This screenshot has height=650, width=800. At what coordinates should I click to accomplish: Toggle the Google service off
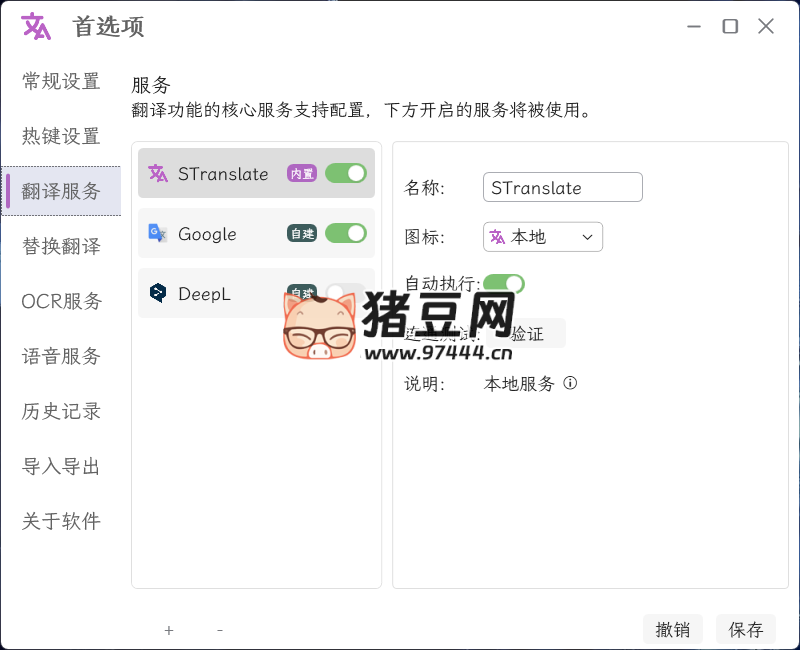pos(345,233)
